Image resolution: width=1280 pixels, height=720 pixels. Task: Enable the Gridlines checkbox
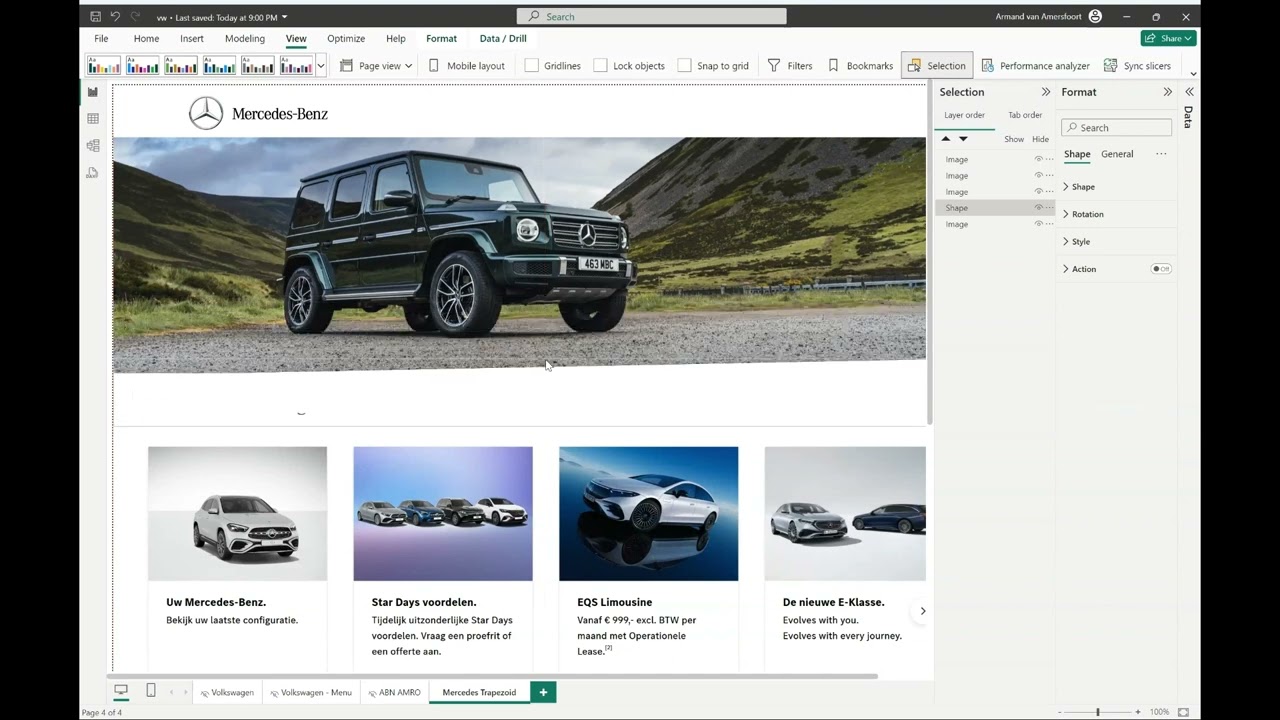[x=532, y=66]
